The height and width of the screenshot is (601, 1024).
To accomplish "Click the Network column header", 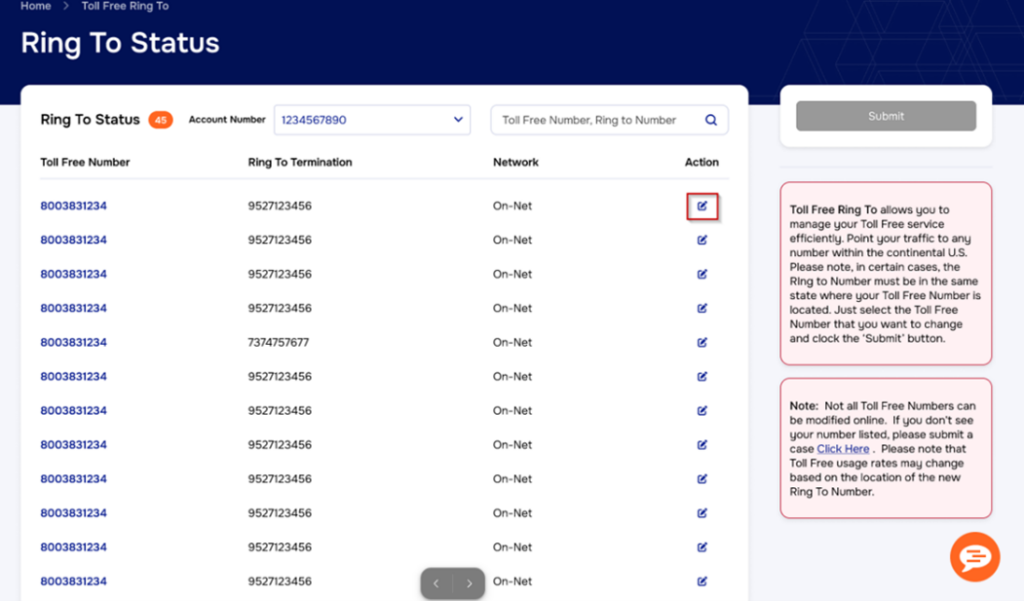I will click(x=516, y=162).
